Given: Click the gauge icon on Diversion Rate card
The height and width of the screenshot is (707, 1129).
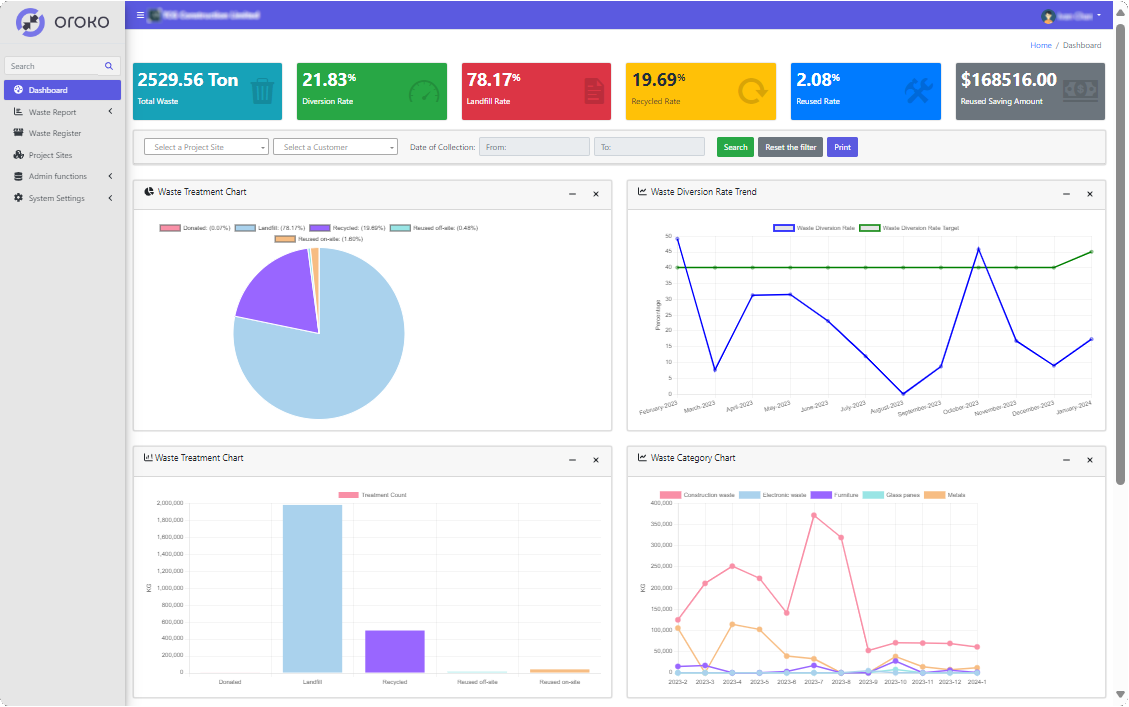Looking at the screenshot, I should (424, 89).
